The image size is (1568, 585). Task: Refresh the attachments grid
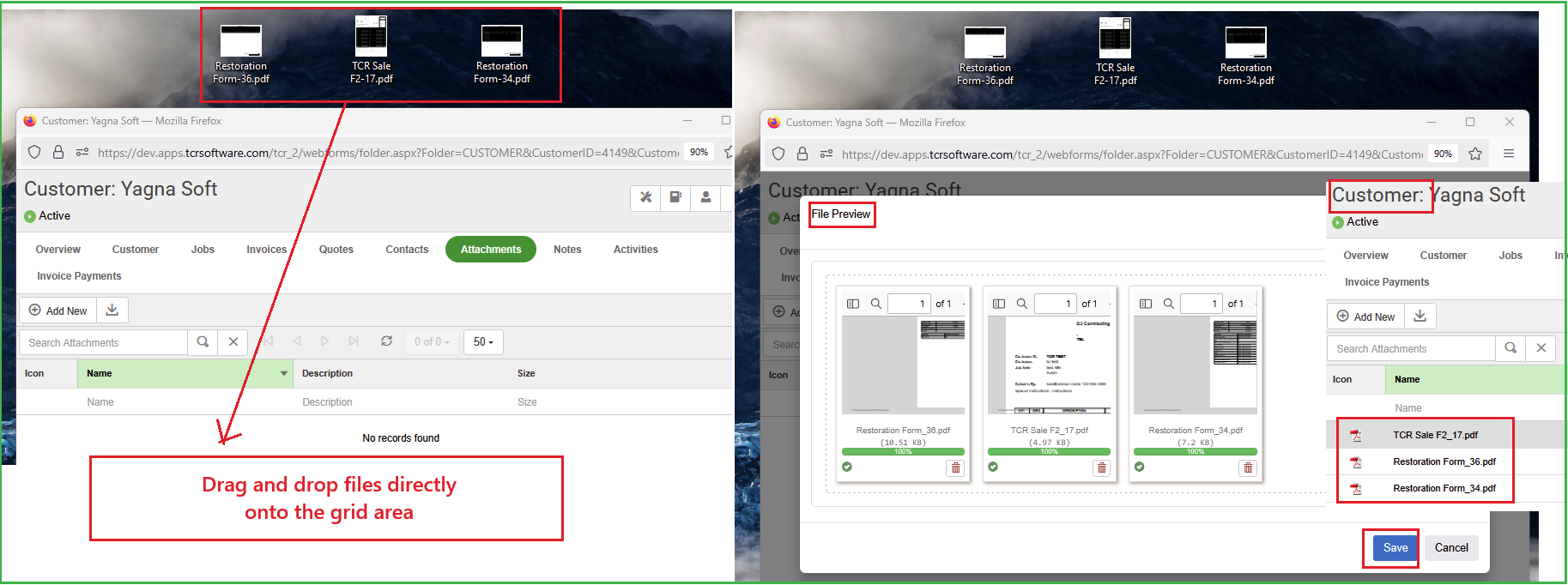[x=386, y=341]
